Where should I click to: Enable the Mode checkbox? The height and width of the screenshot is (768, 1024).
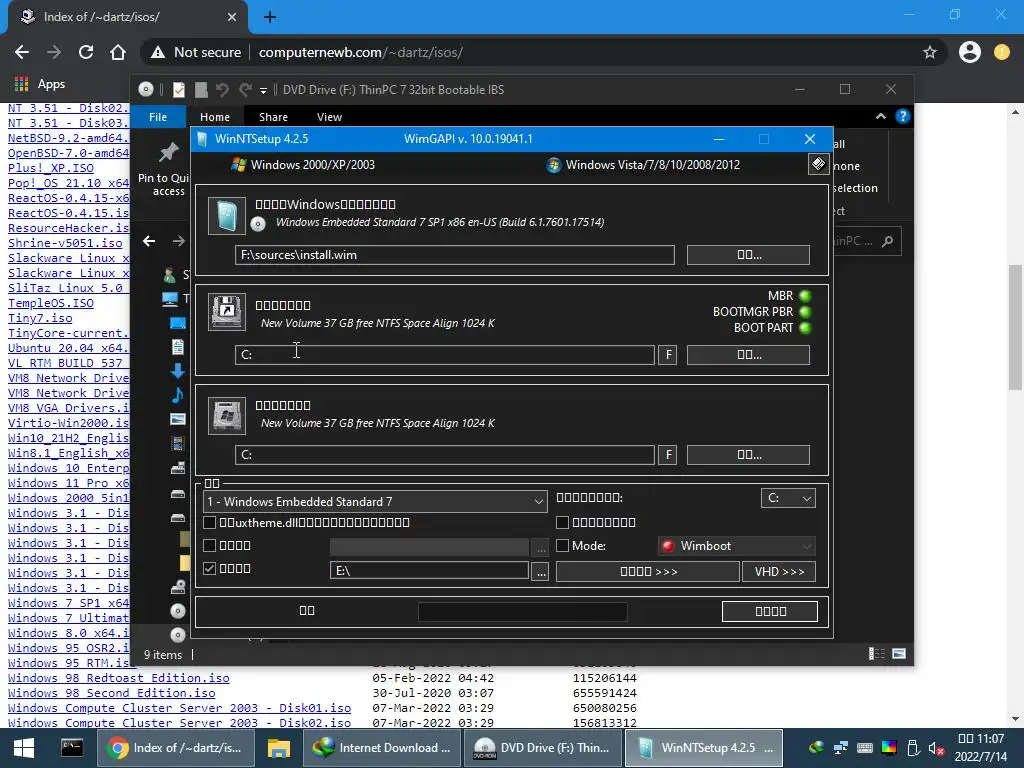pyautogui.click(x=562, y=545)
